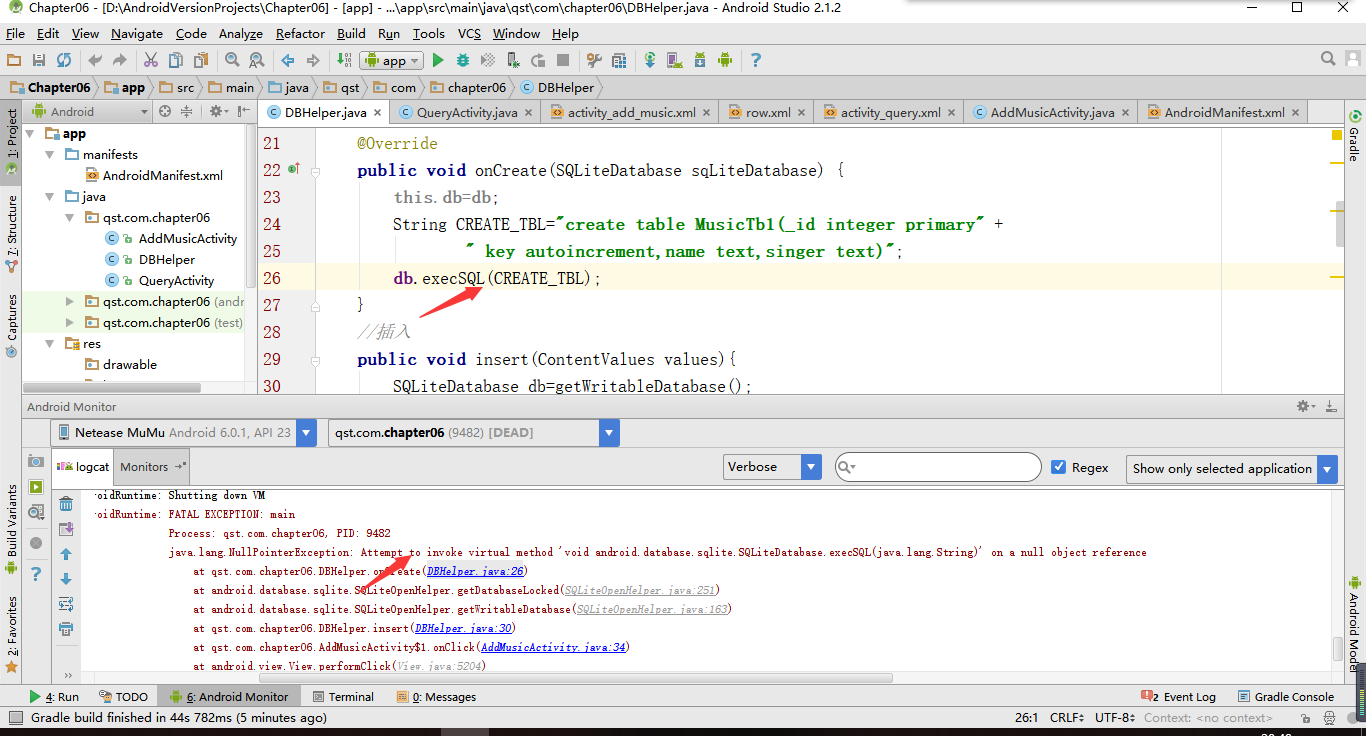Image resolution: width=1366 pixels, height=736 pixels.
Task: Click the chapter06 breadcrumb
Action: pos(467,87)
